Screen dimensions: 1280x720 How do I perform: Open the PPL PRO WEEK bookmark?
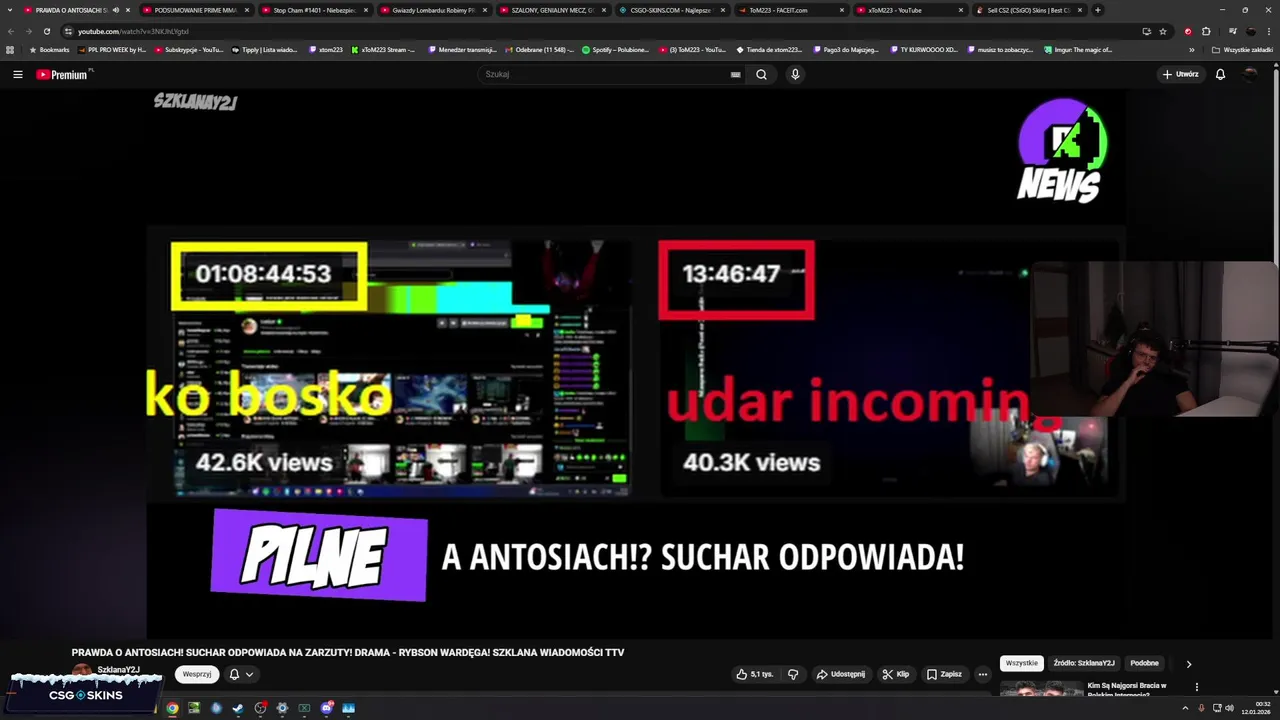(x=111, y=49)
